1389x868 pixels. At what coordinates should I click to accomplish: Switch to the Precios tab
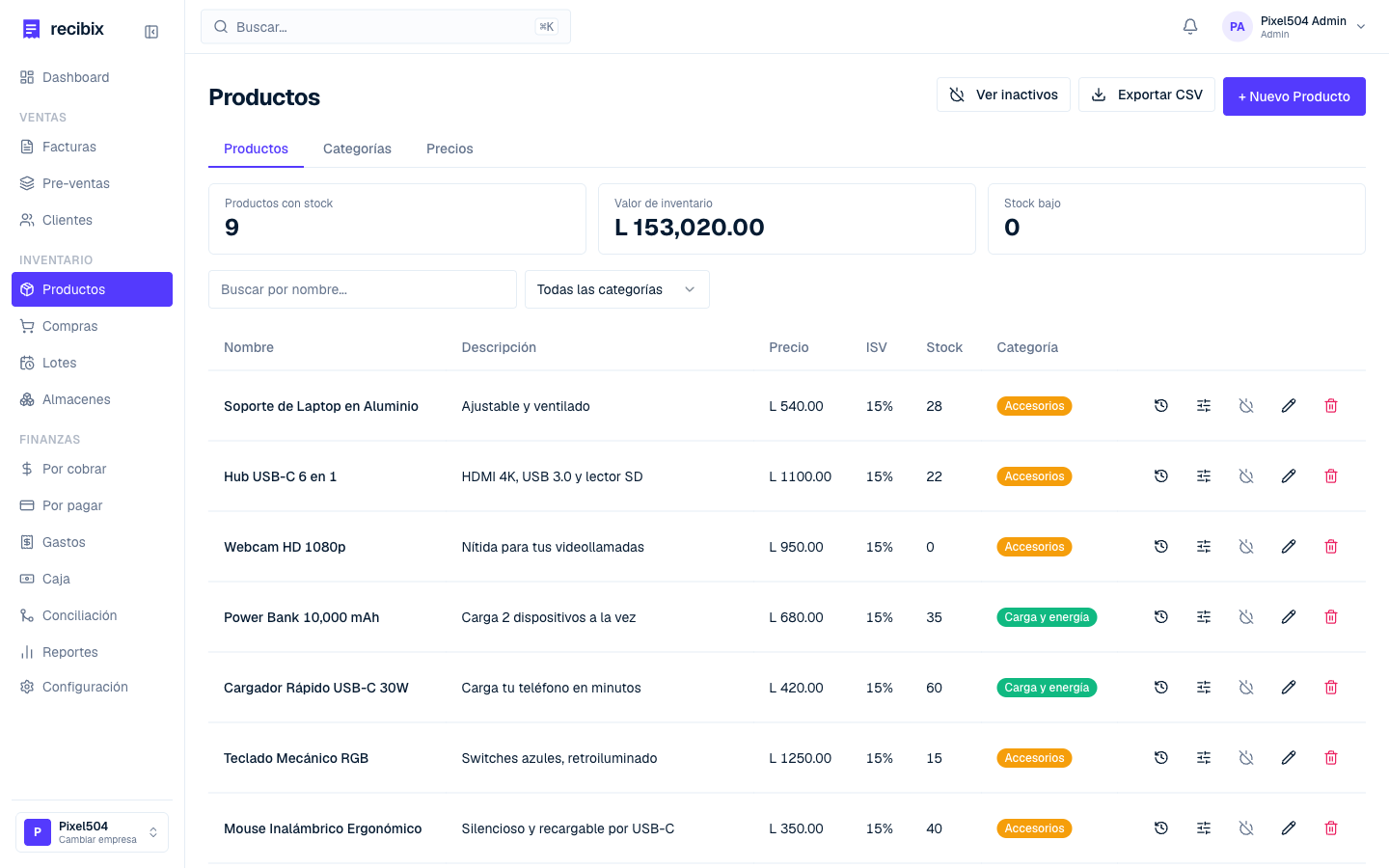coord(449,149)
